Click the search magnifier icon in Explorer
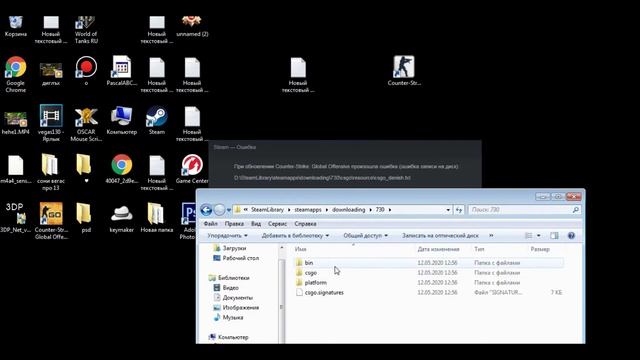Image resolution: width=640 pixels, height=360 pixels. pyautogui.click(x=576, y=210)
